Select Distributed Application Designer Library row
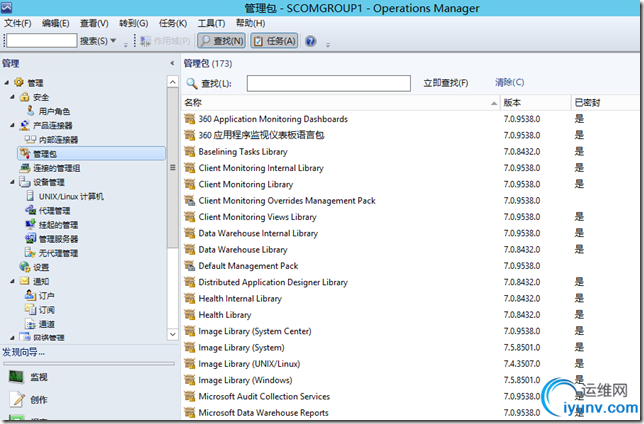 pyautogui.click(x=409, y=282)
